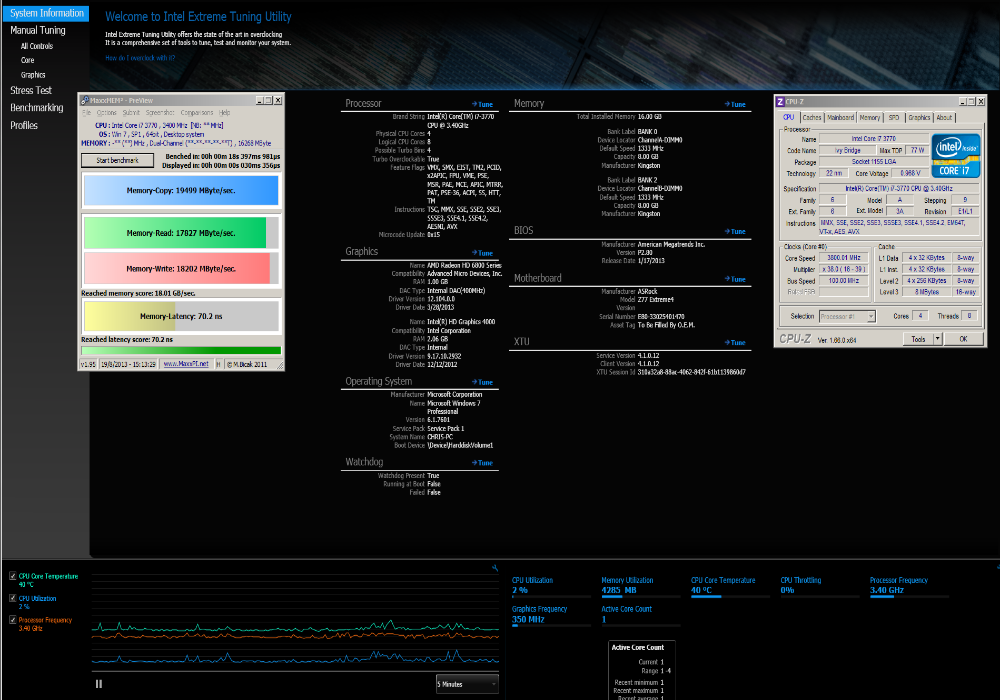Click the Memory-Latency result bar
Screen dimensions: 1000x700
click(181, 316)
